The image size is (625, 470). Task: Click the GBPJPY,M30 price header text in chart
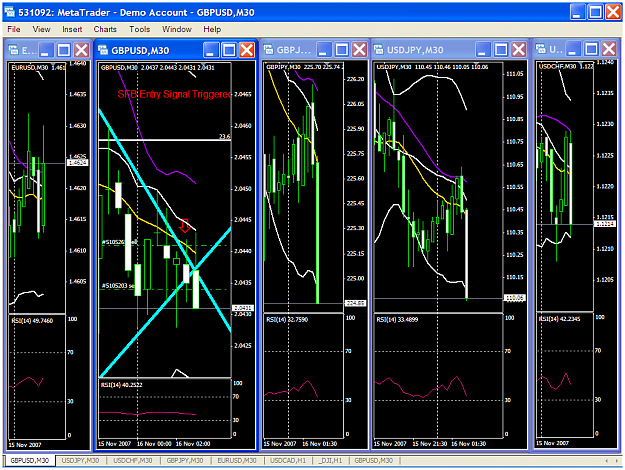click(x=305, y=67)
